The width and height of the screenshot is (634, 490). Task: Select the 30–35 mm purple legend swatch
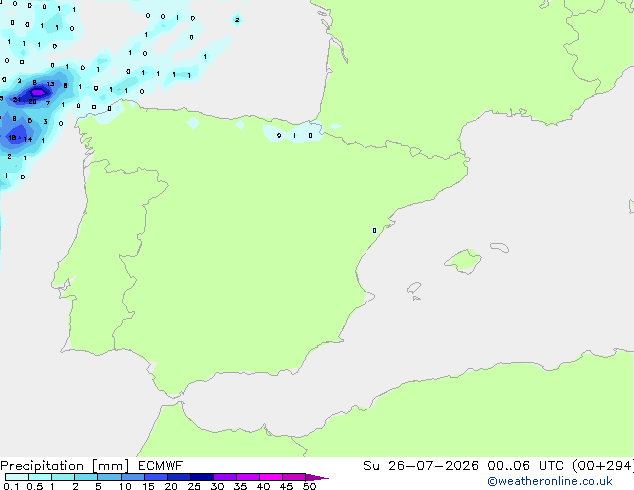[225, 477]
